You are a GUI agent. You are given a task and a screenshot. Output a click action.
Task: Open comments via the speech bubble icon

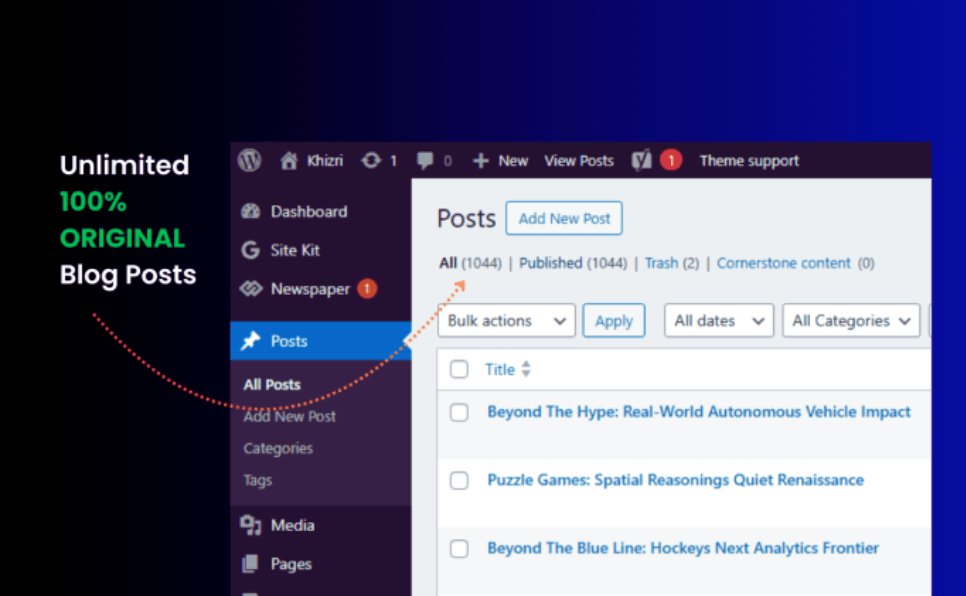(x=424, y=160)
